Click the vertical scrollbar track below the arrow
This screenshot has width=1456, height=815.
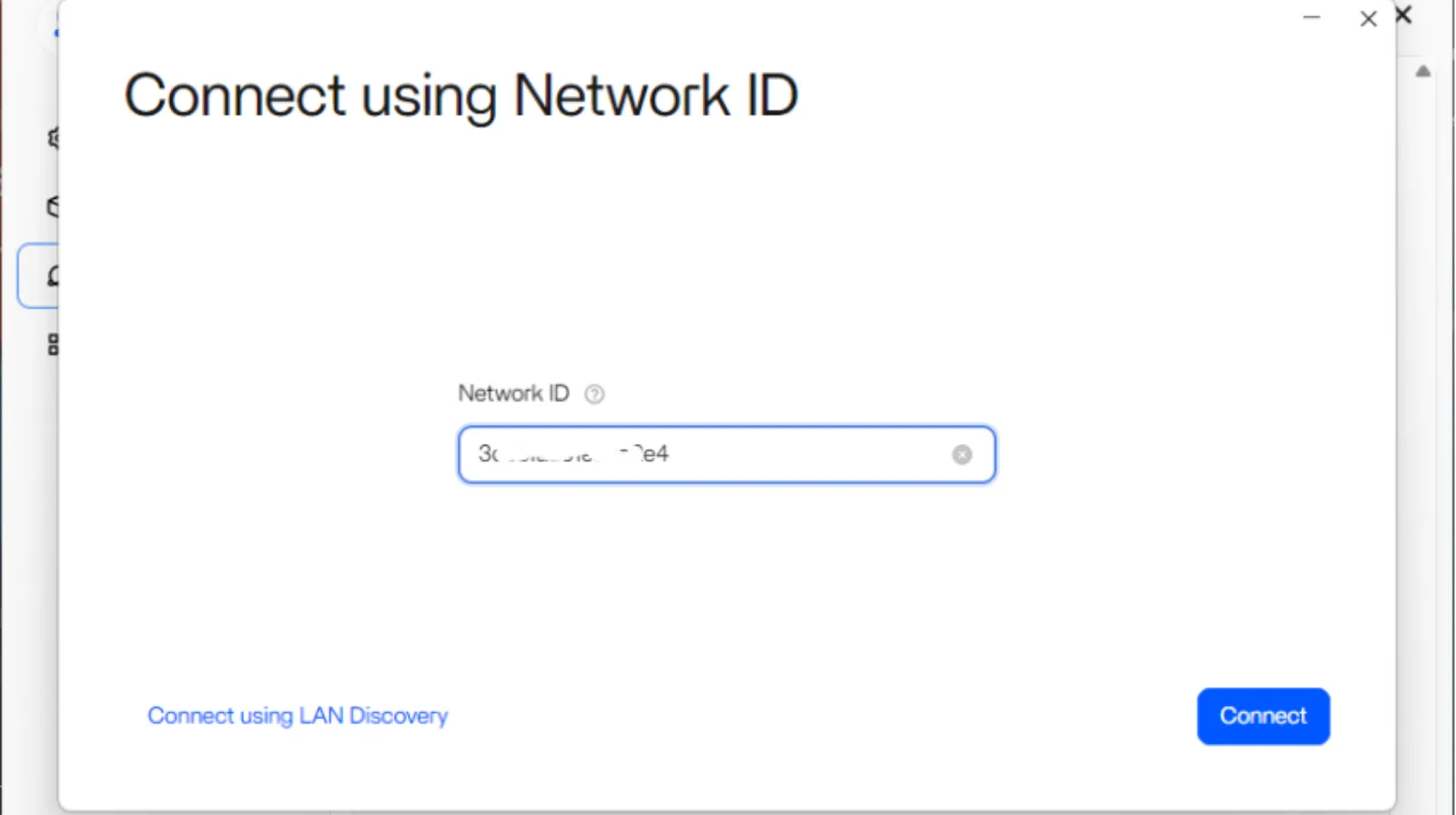1423,364
